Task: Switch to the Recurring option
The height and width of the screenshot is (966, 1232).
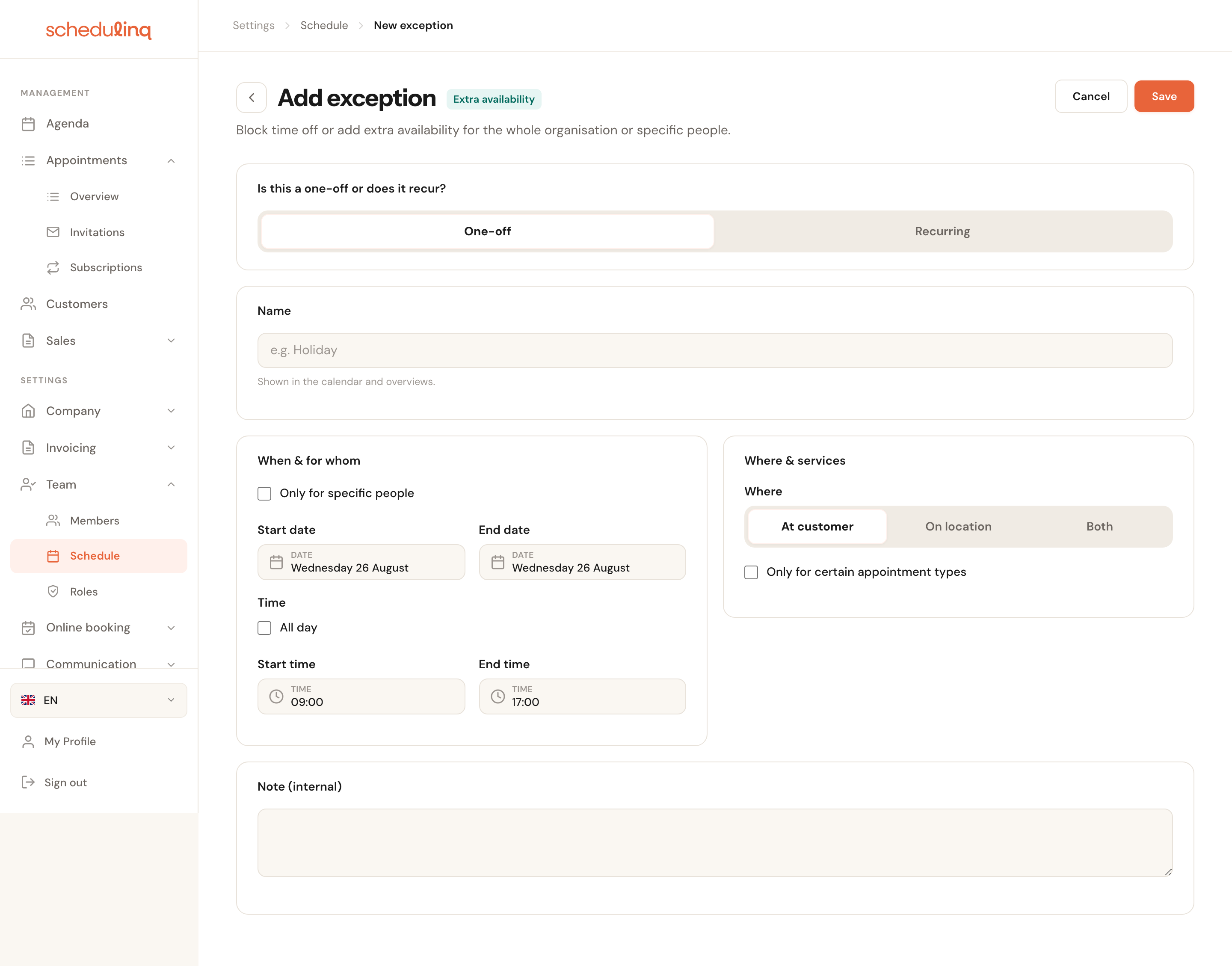Action: click(942, 231)
